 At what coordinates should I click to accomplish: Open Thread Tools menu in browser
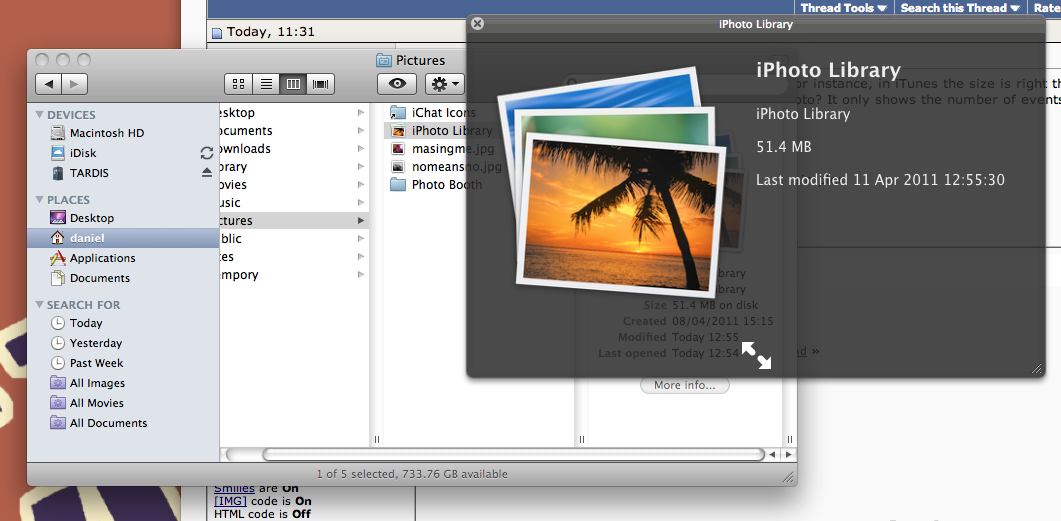844,8
